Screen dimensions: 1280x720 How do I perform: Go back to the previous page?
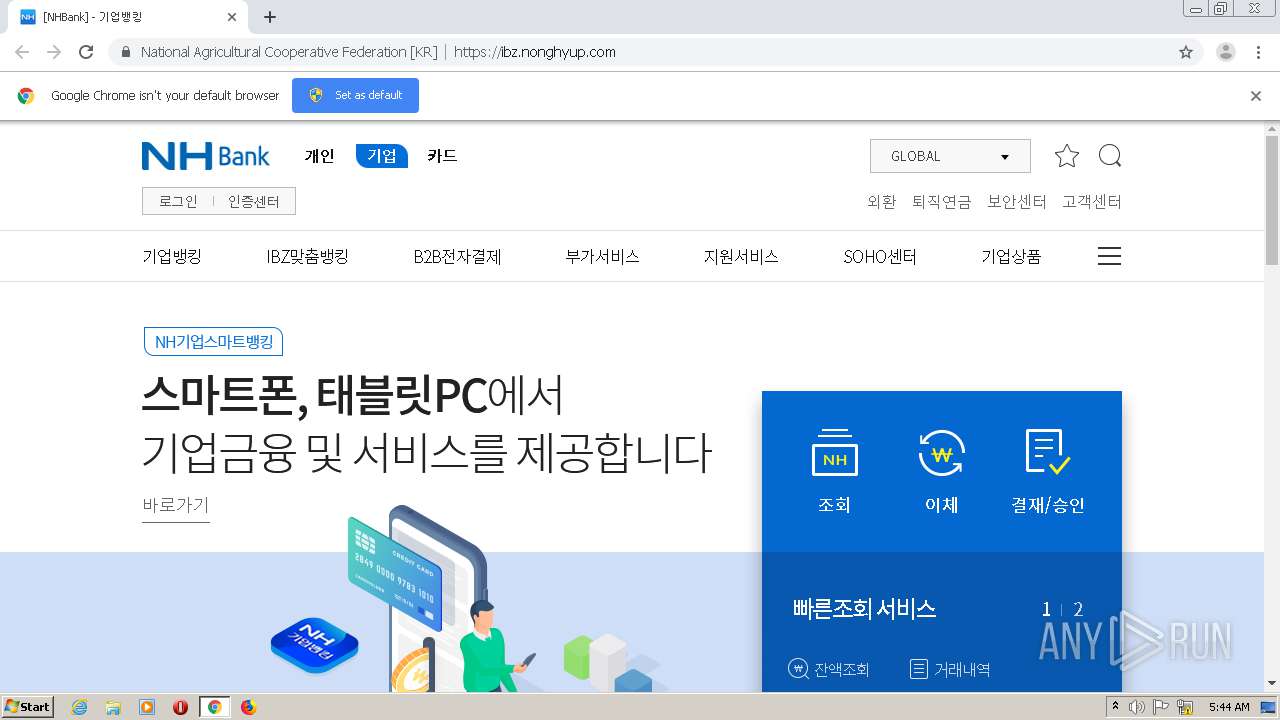(x=22, y=52)
